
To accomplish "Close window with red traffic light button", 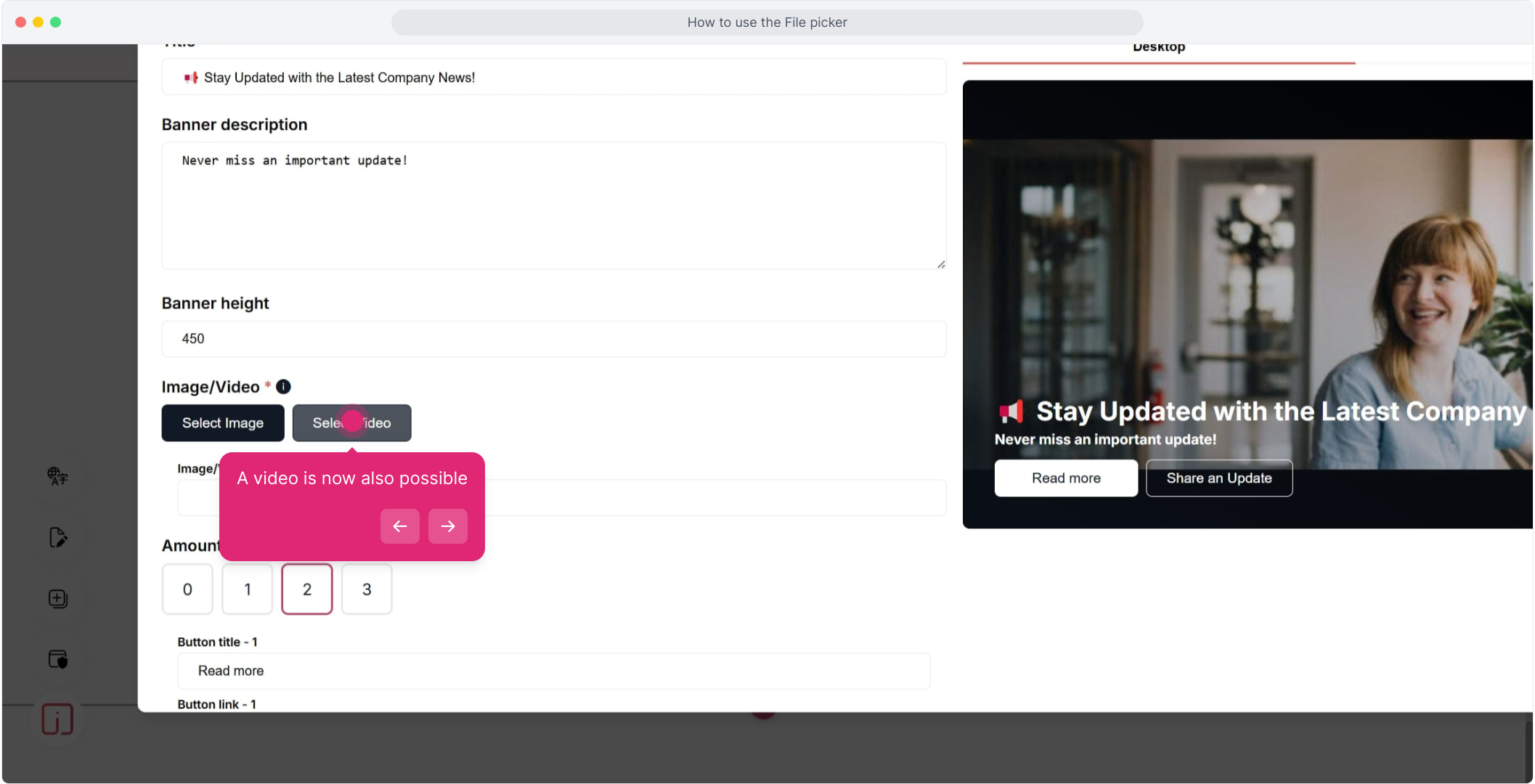I will pos(20,23).
